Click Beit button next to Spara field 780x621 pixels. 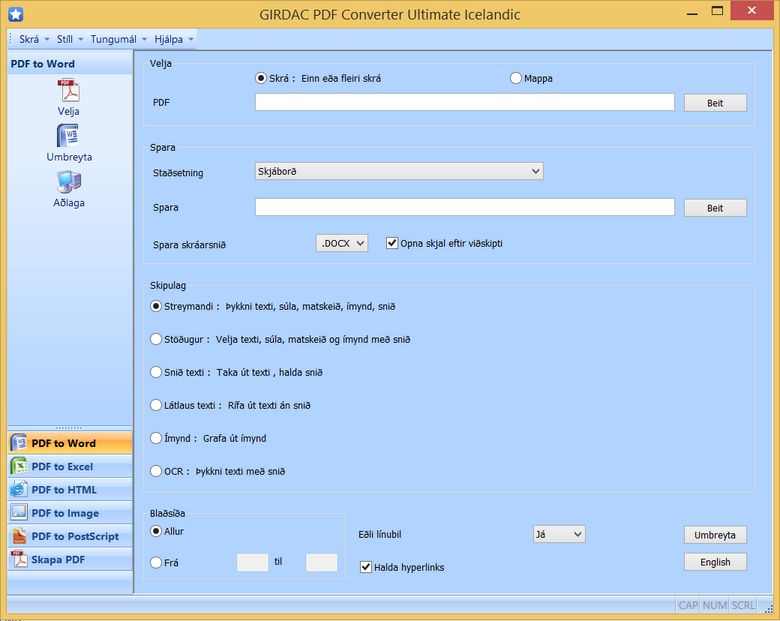[x=715, y=208]
